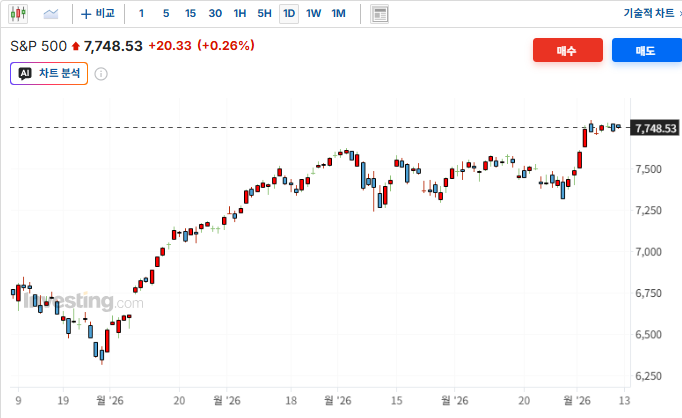Image resolution: width=682 pixels, height=418 pixels.
Task: Click the 7,500 price axis label
Action: 648,169
